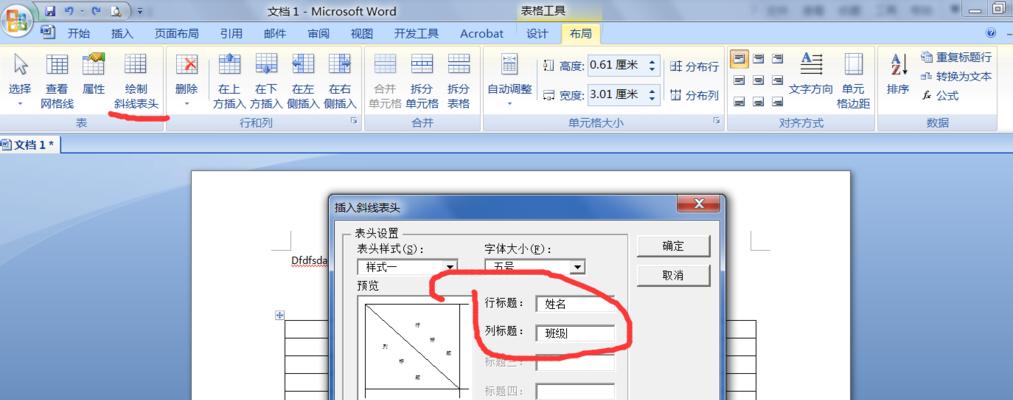Click 列标题 input field
The width and height of the screenshot is (1013, 400).
(x=575, y=333)
